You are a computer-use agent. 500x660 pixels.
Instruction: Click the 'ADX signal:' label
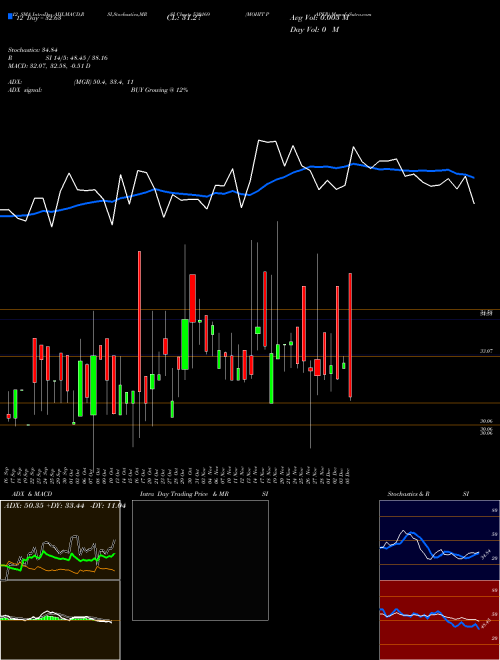(25, 90)
